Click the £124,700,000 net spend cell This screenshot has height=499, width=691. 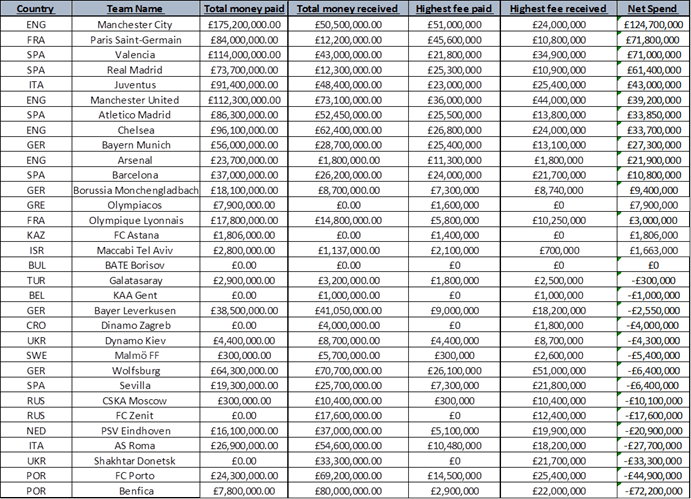653,24
